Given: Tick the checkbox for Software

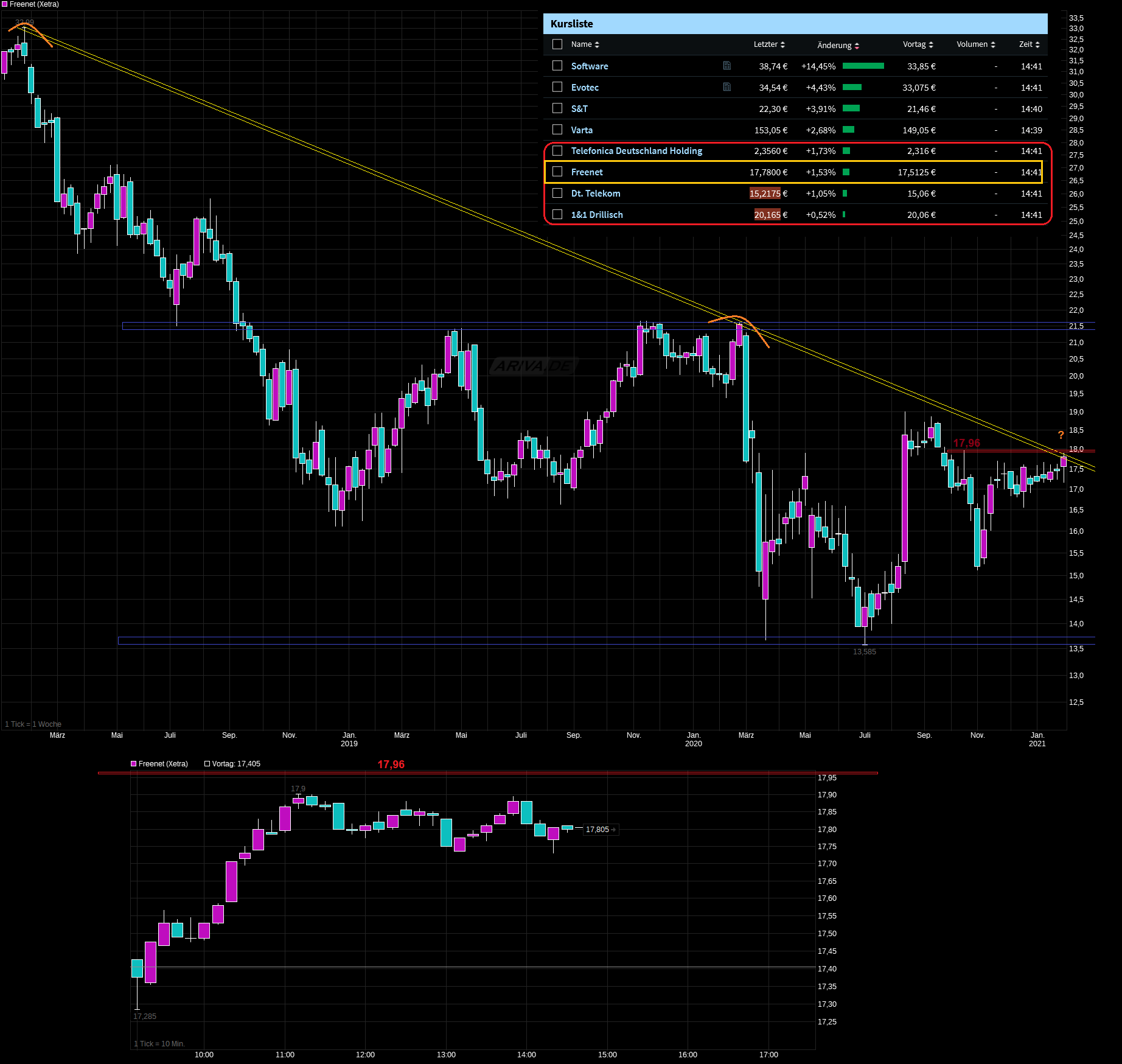Looking at the screenshot, I should 557,65.
